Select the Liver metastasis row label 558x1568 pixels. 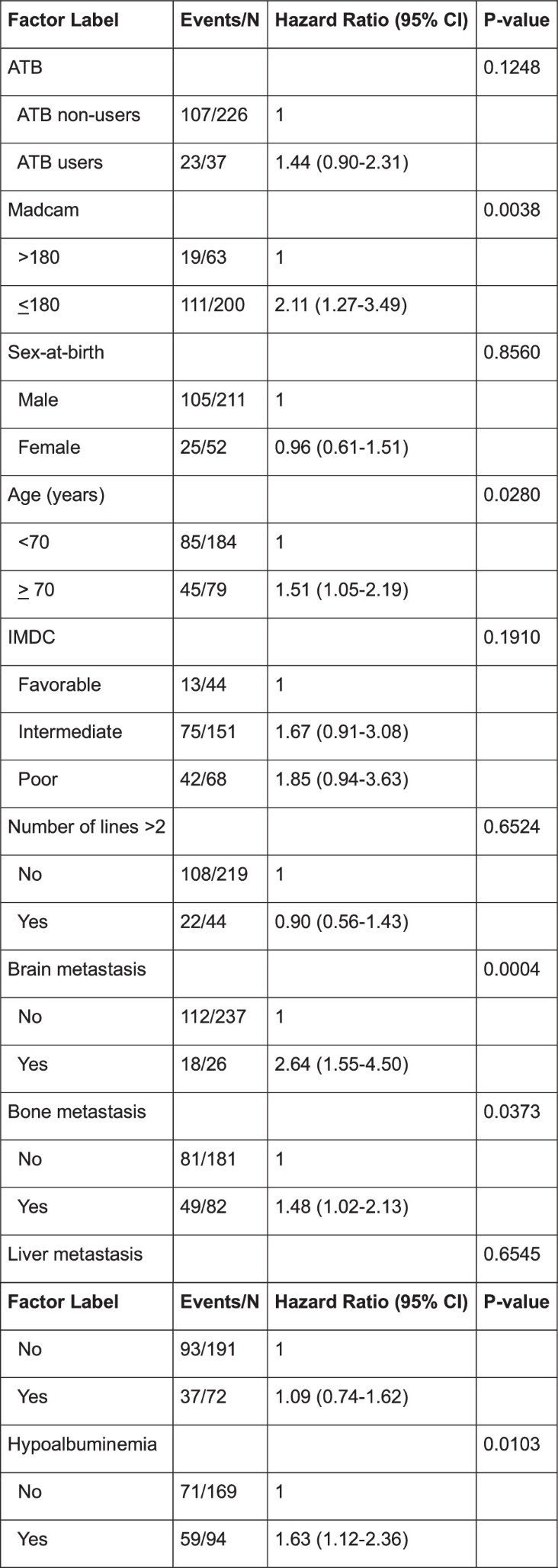coord(75,1254)
